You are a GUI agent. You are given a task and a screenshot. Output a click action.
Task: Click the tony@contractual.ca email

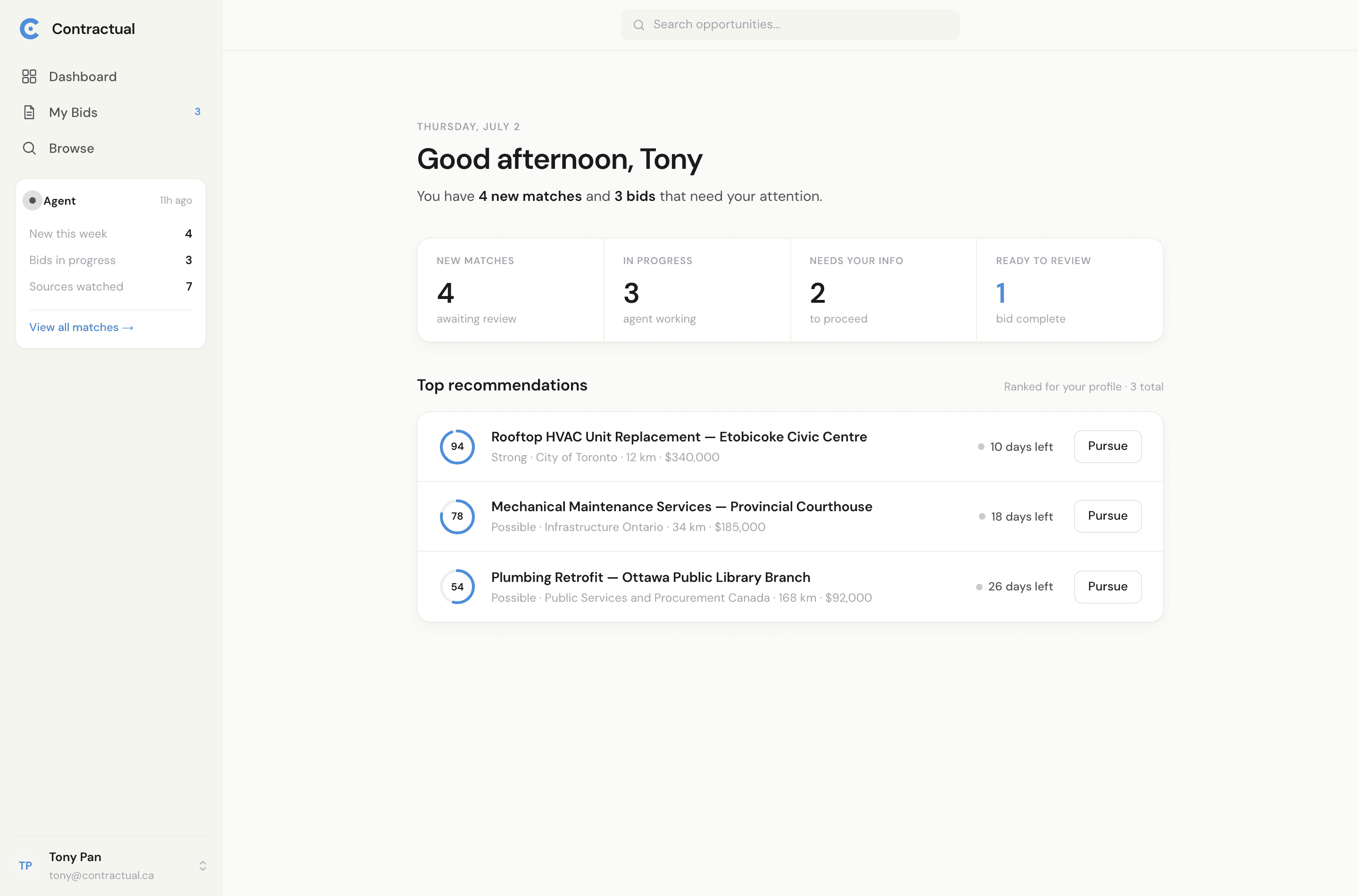click(x=101, y=875)
